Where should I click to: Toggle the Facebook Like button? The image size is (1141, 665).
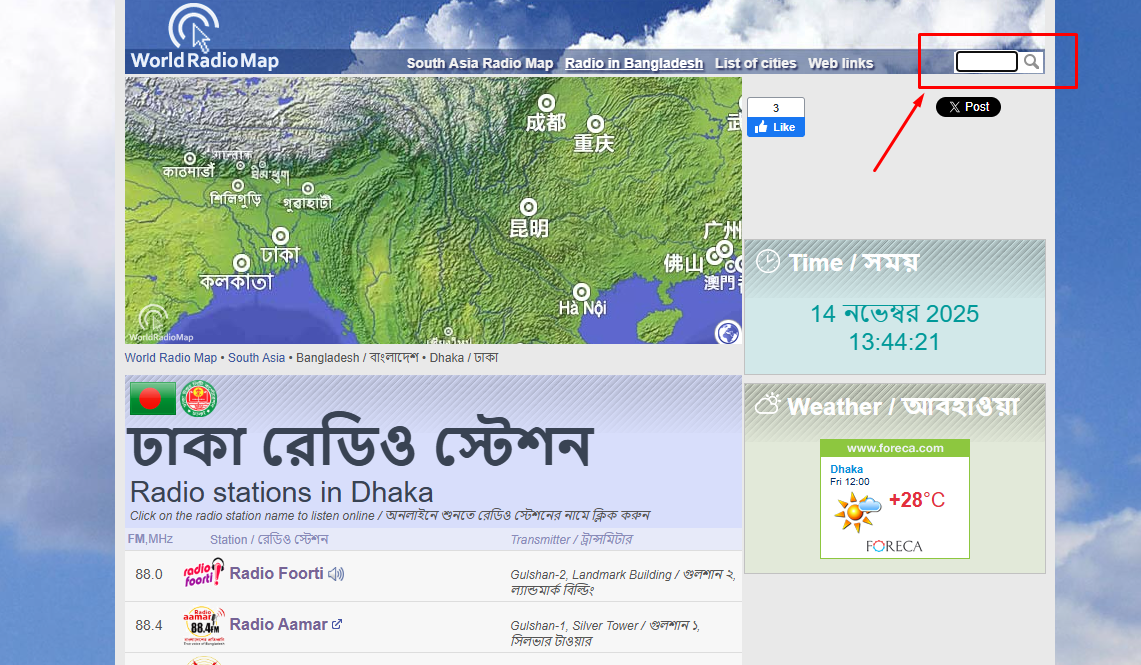775,127
